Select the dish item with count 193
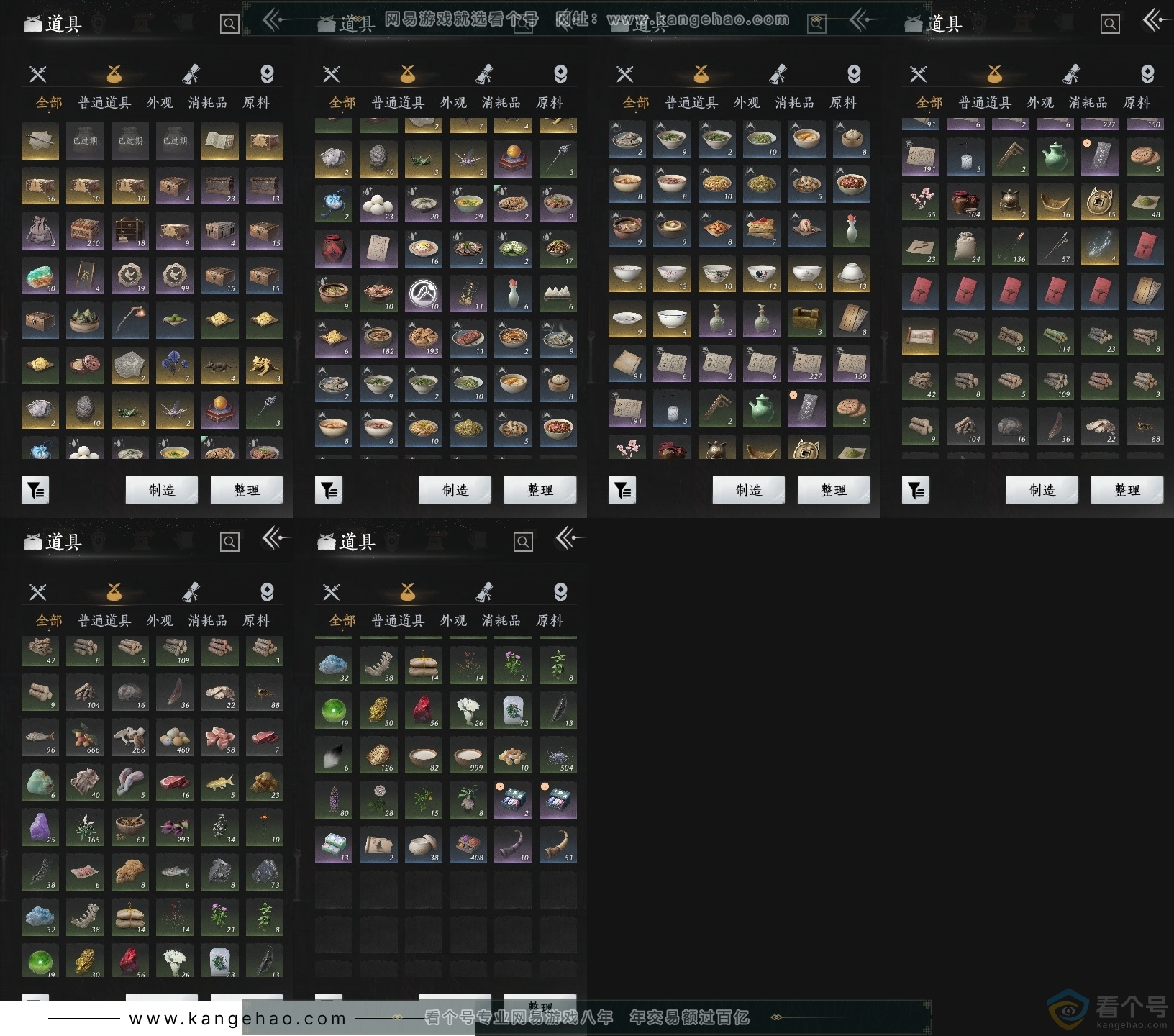 [x=424, y=339]
